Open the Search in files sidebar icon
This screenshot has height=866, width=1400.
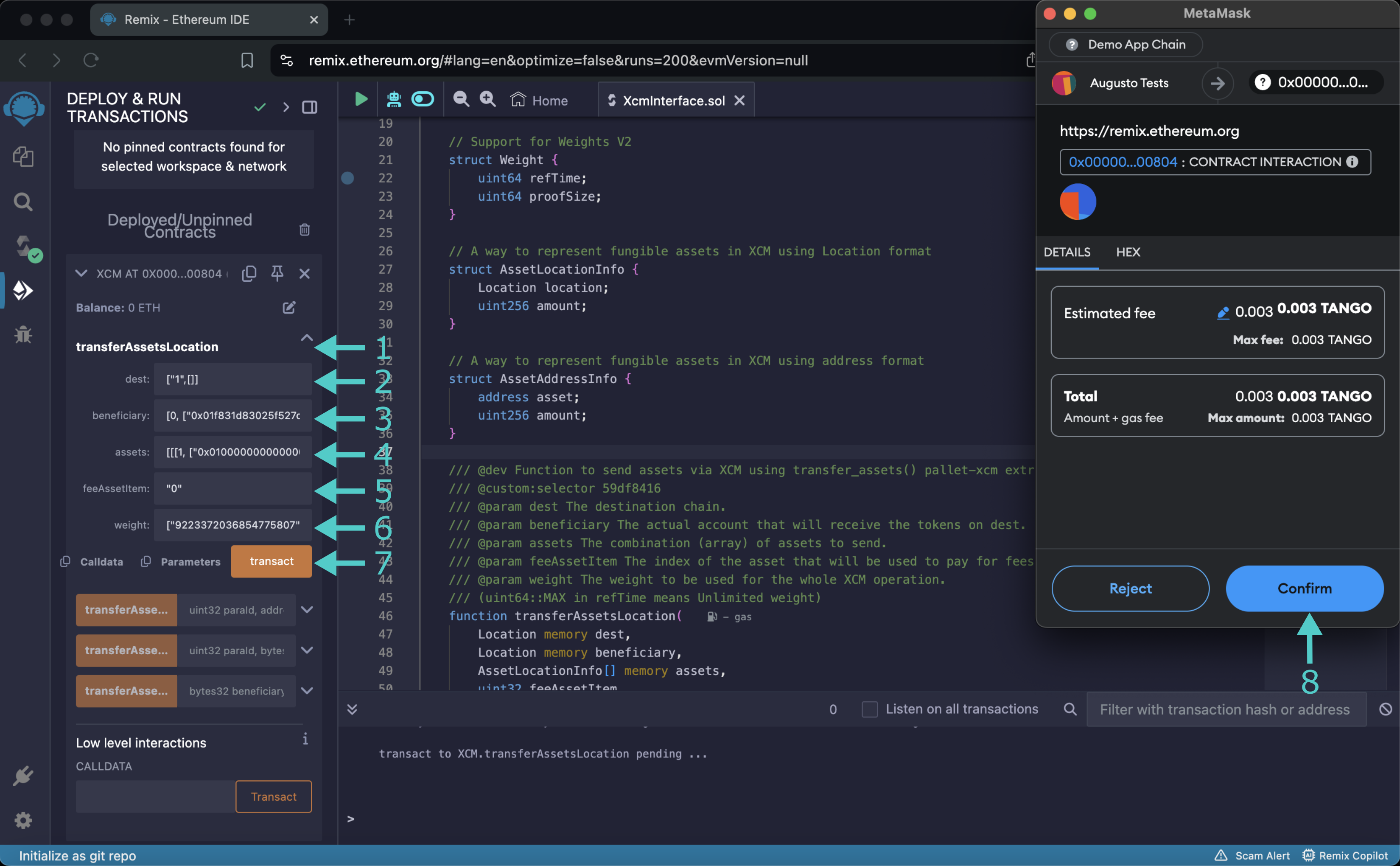23,202
